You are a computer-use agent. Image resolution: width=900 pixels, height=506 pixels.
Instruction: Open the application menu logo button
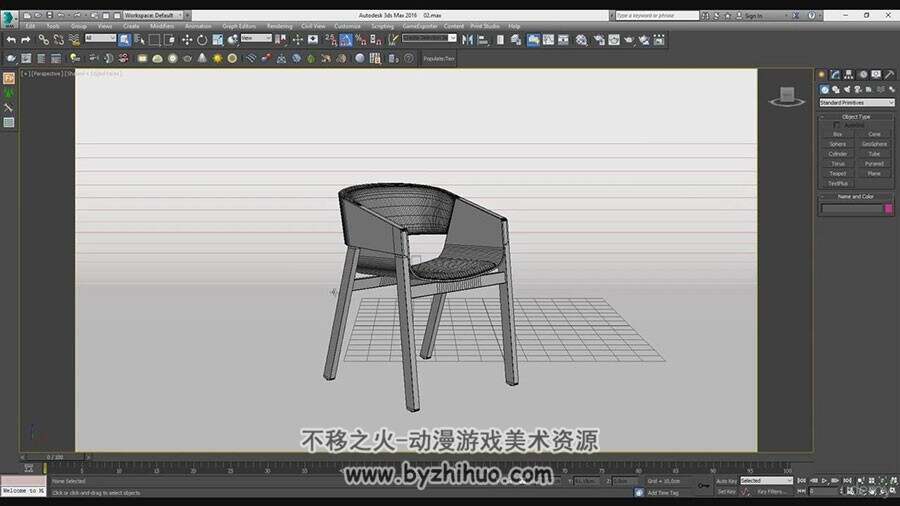[9, 19]
